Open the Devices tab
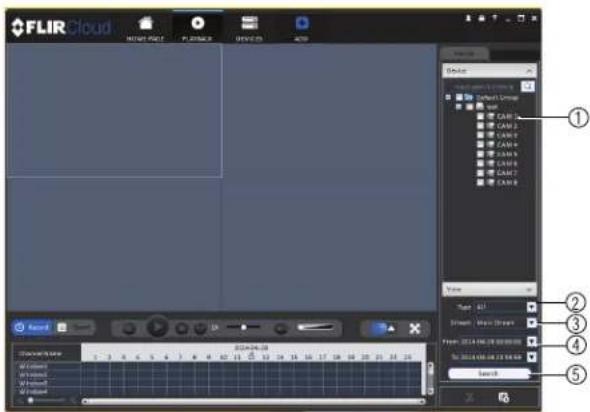 click(x=249, y=28)
